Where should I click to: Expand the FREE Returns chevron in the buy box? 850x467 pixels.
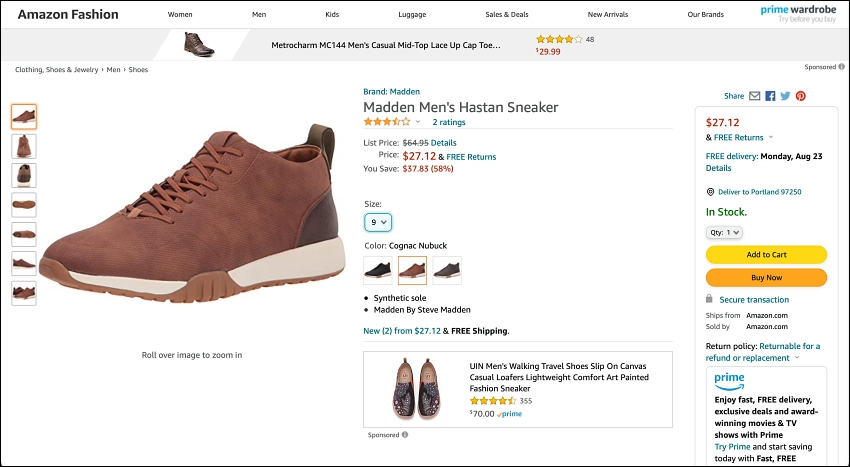click(x=771, y=137)
